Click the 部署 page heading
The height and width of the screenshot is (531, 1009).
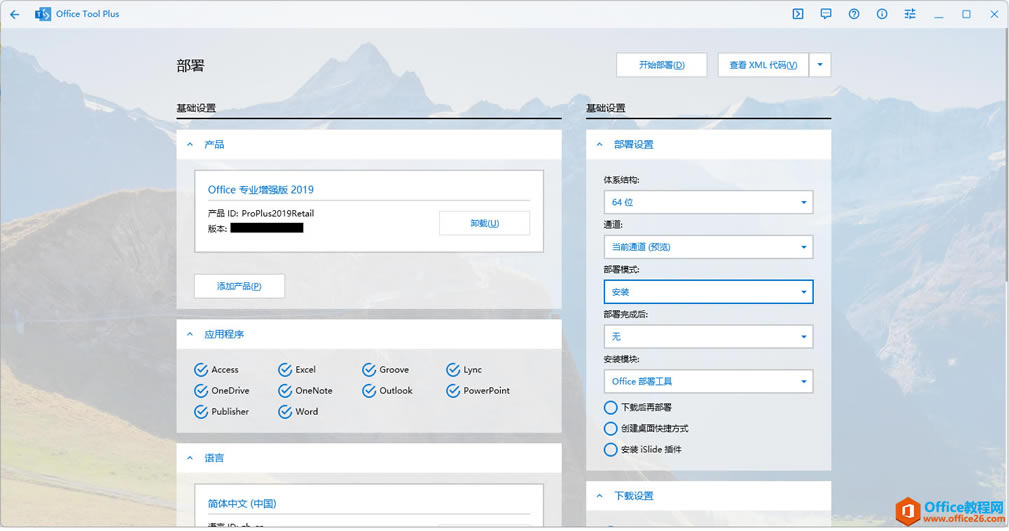pyautogui.click(x=190, y=66)
